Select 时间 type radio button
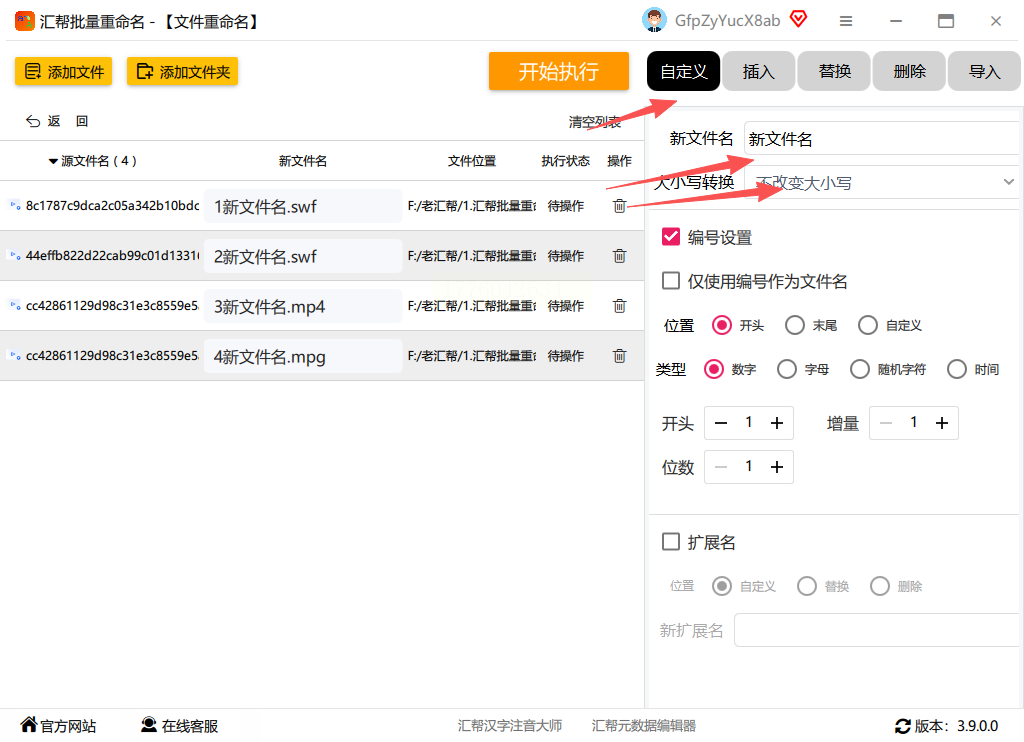Viewport: 1024px width, 742px height. [957, 370]
